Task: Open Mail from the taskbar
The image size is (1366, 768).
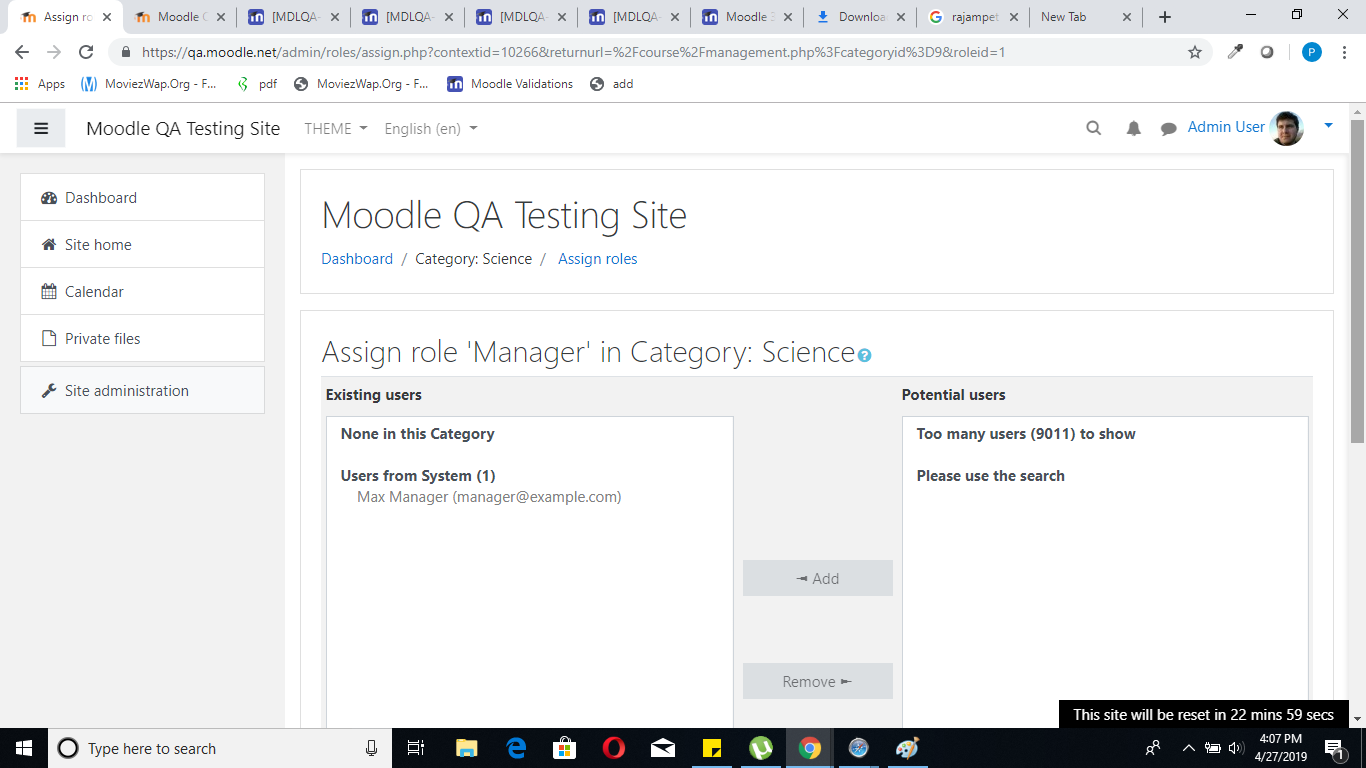Action: pos(663,748)
